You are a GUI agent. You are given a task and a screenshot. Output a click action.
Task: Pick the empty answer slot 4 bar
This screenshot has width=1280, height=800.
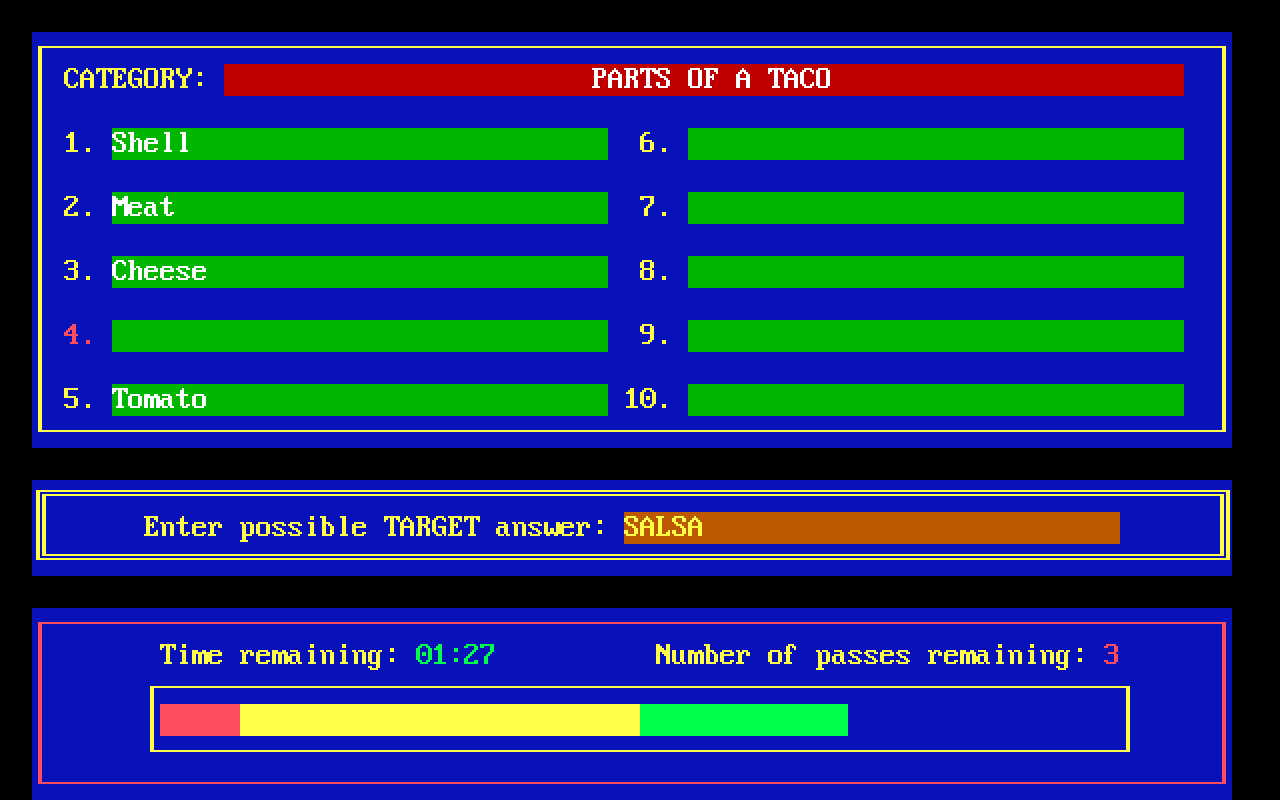[359, 335]
